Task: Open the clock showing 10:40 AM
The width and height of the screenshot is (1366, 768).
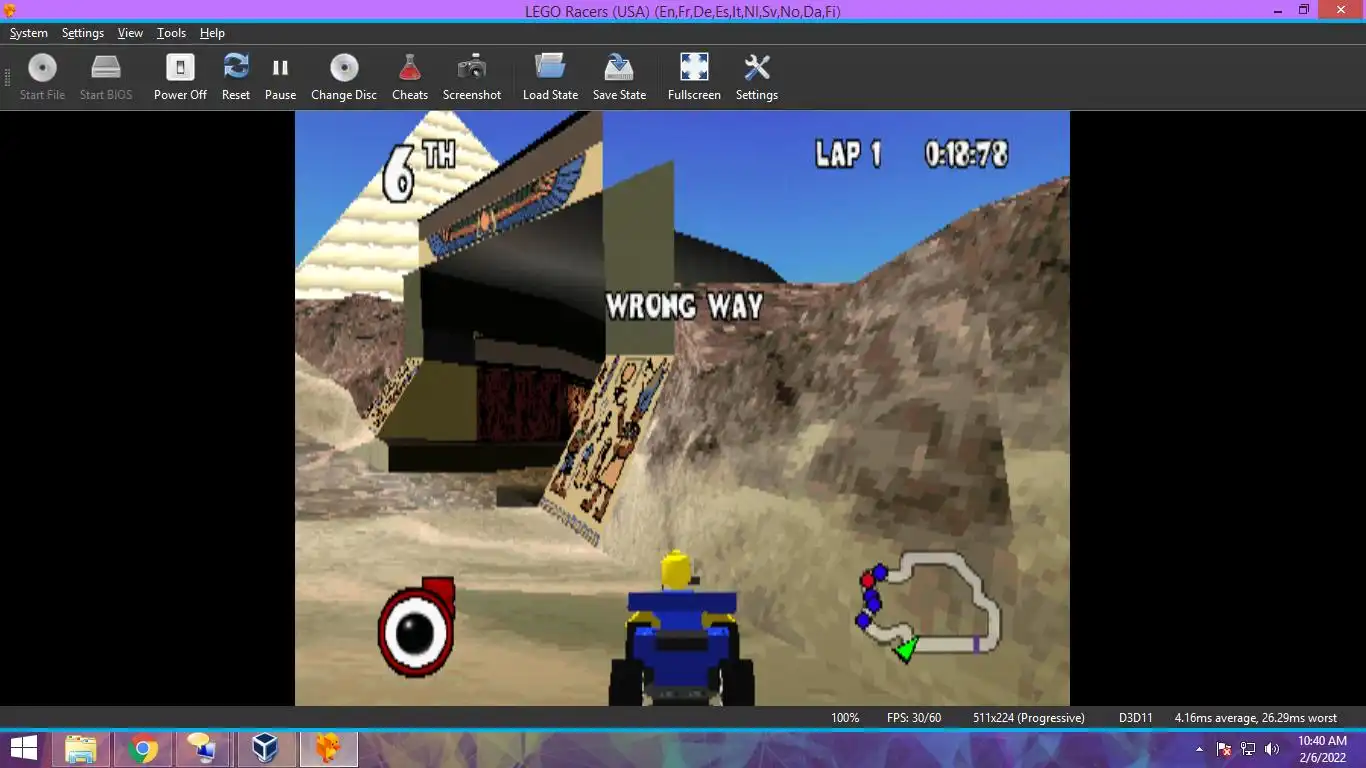Action: (x=1322, y=749)
